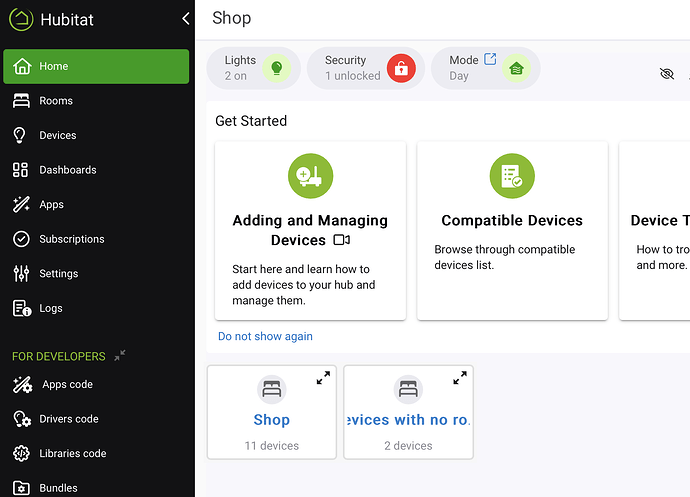The width and height of the screenshot is (690, 497).
Task: Open the partially visible Device T… card
Action: pyautogui.click(x=655, y=231)
